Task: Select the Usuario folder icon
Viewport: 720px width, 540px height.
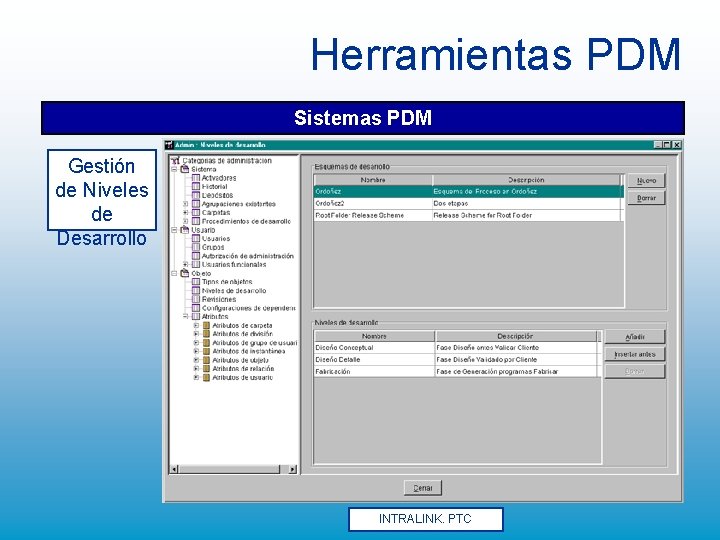Action: pos(185,230)
